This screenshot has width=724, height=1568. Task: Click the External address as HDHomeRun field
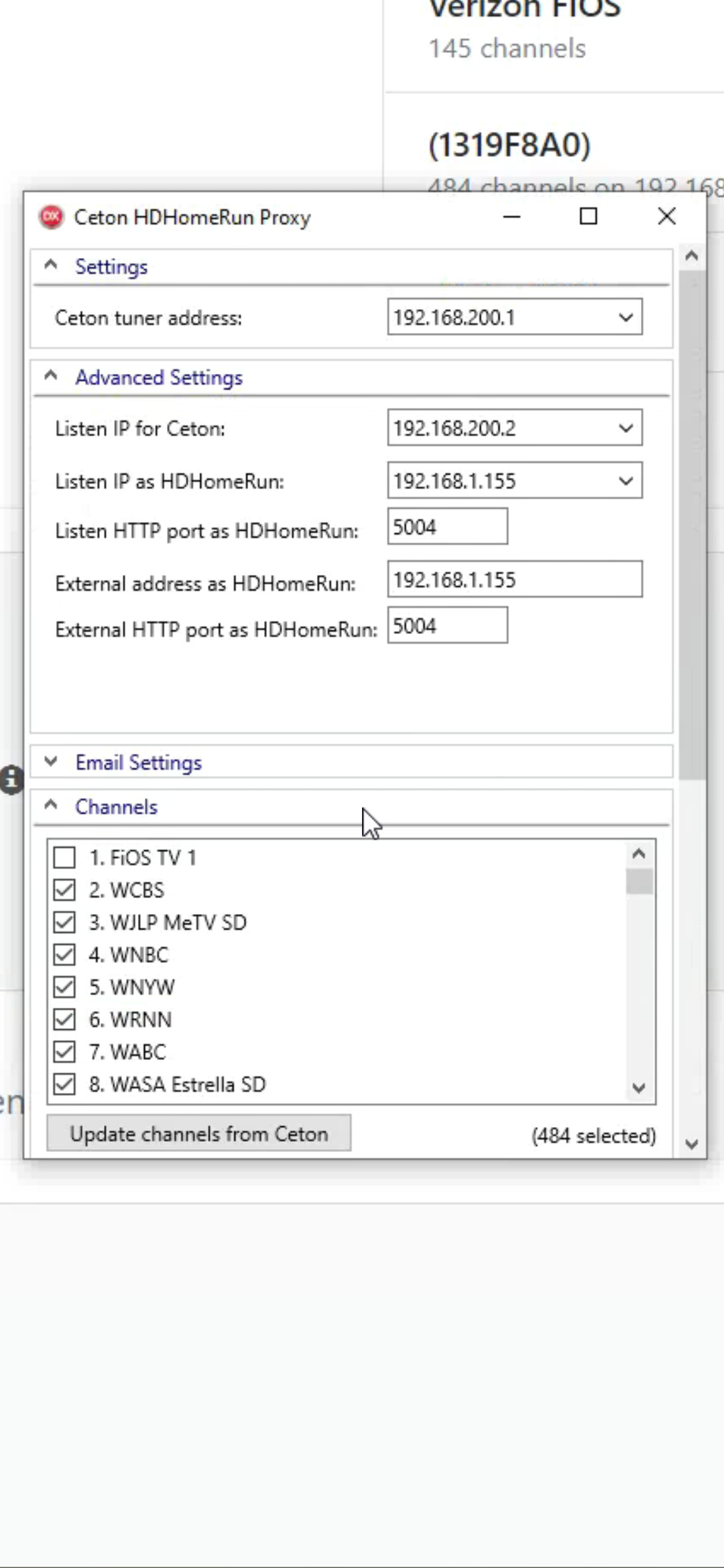tap(514, 580)
